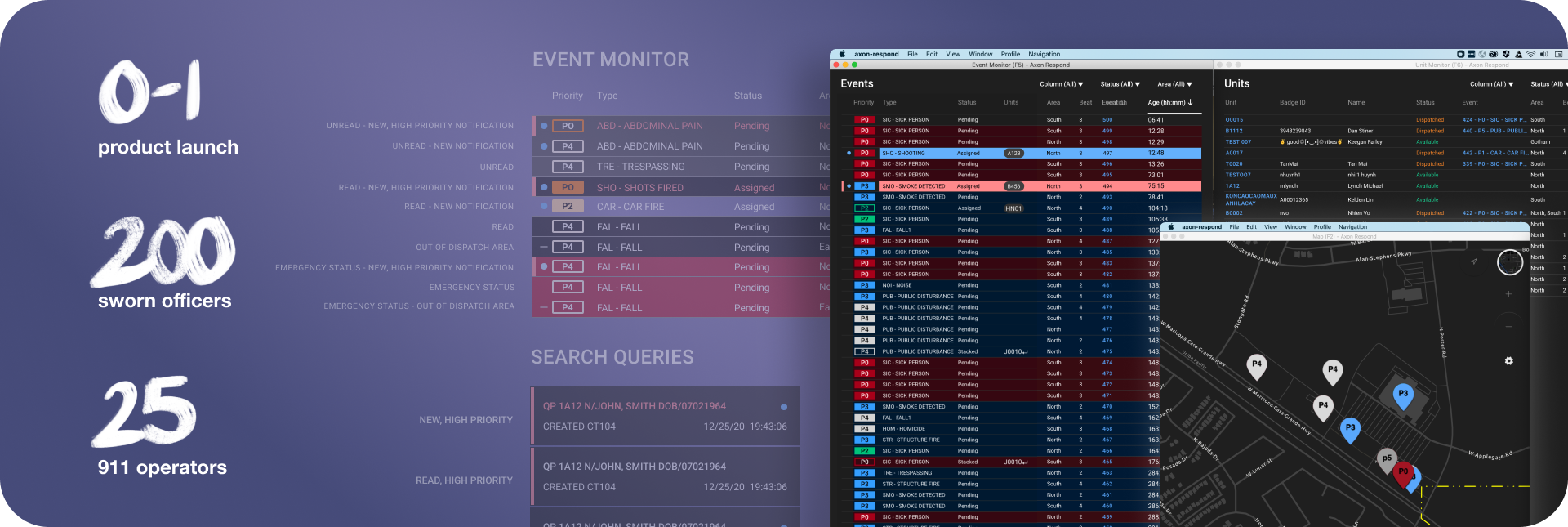1568x527 pixels.
Task: Sort units by Badge ID column header
Action: tap(1292, 103)
